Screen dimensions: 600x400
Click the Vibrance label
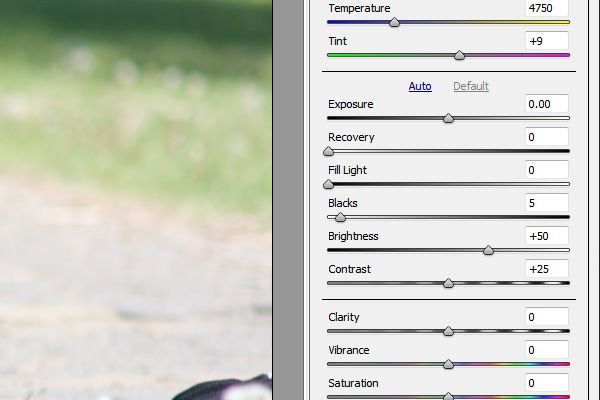pos(349,350)
